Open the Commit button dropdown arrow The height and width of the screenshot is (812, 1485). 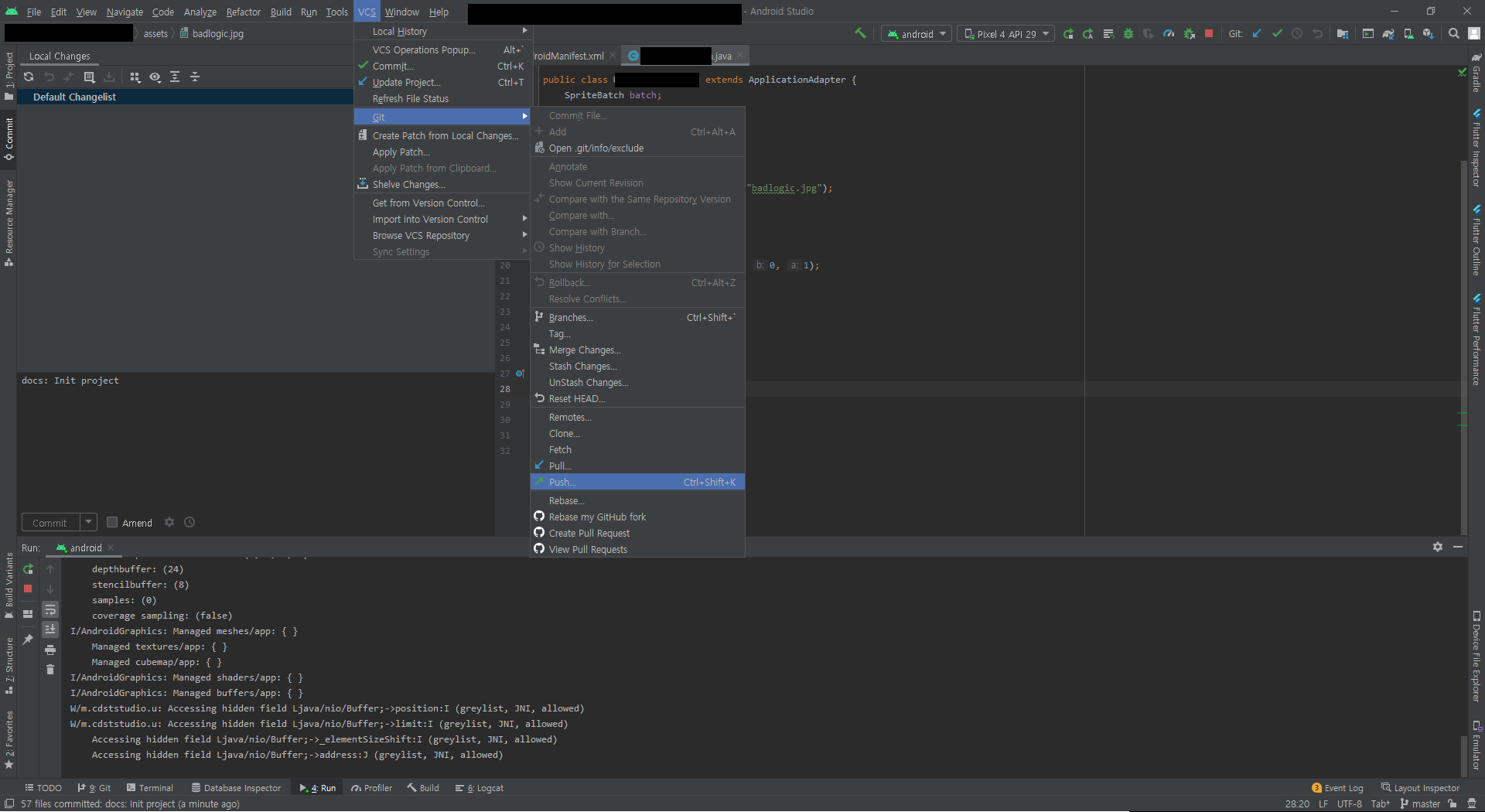pyautogui.click(x=88, y=523)
